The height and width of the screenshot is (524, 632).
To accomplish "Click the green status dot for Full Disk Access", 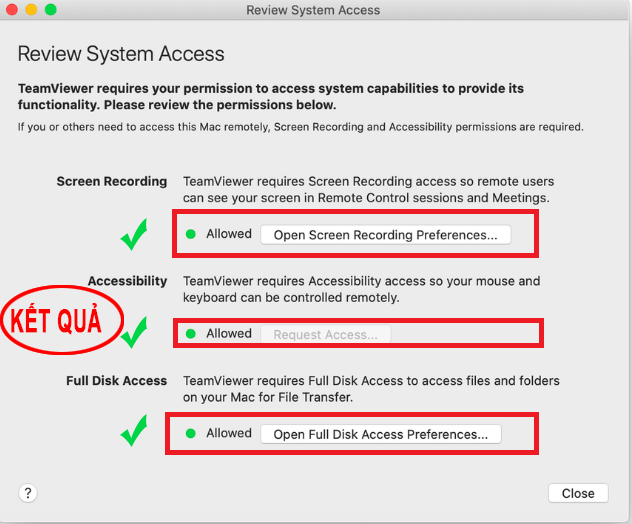I will tap(191, 434).
